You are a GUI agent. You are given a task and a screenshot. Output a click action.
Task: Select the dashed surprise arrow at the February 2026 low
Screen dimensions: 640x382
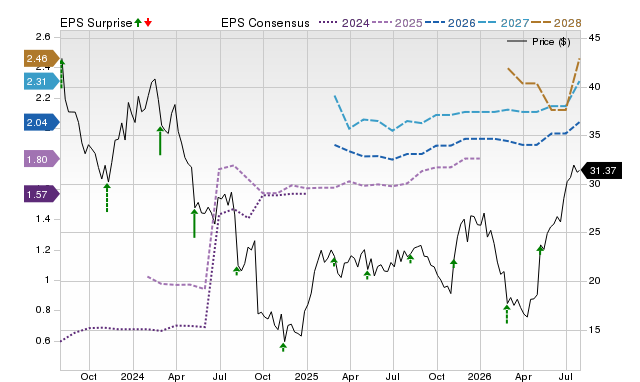(507, 314)
